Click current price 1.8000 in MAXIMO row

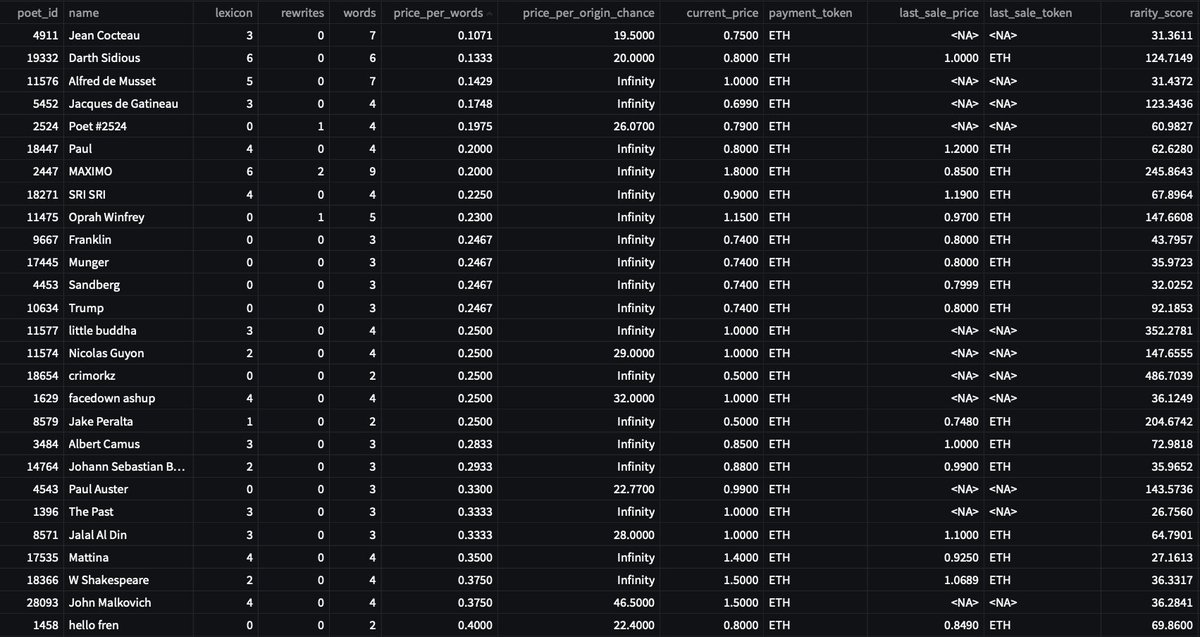[x=741, y=172]
